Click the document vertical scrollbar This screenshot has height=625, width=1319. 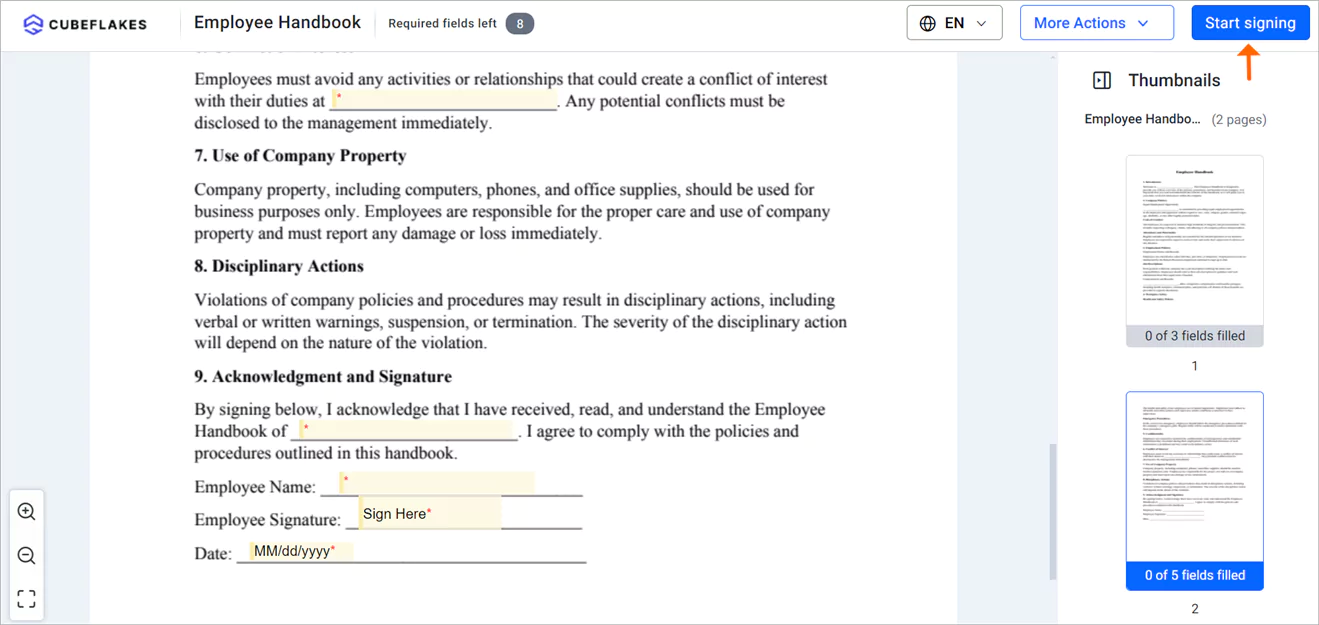click(1052, 512)
